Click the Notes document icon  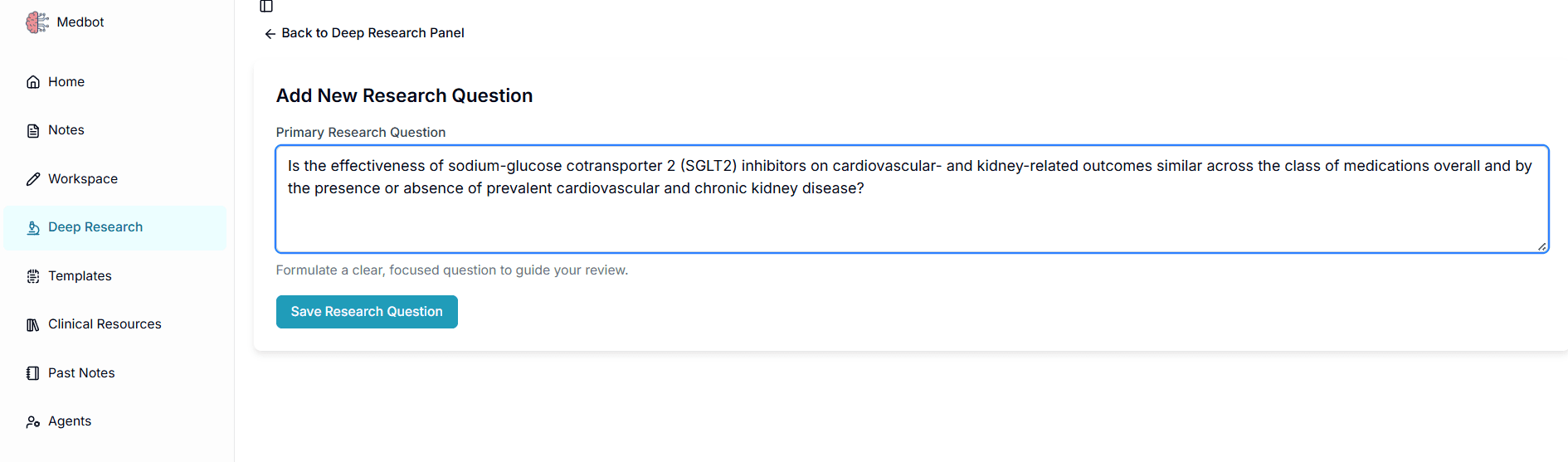pyautogui.click(x=33, y=131)
